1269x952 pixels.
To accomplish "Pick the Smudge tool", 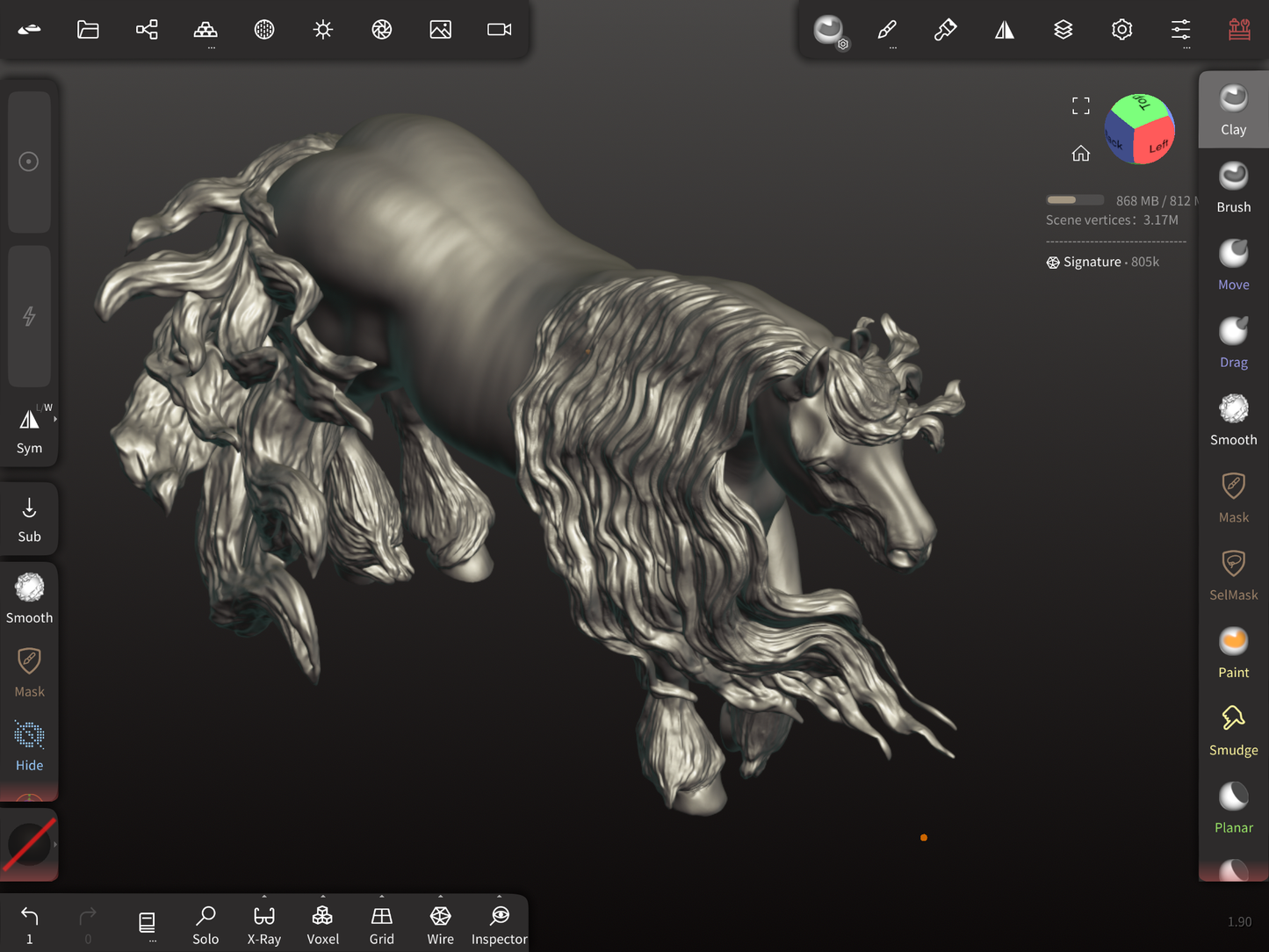I will [1233, 730].
